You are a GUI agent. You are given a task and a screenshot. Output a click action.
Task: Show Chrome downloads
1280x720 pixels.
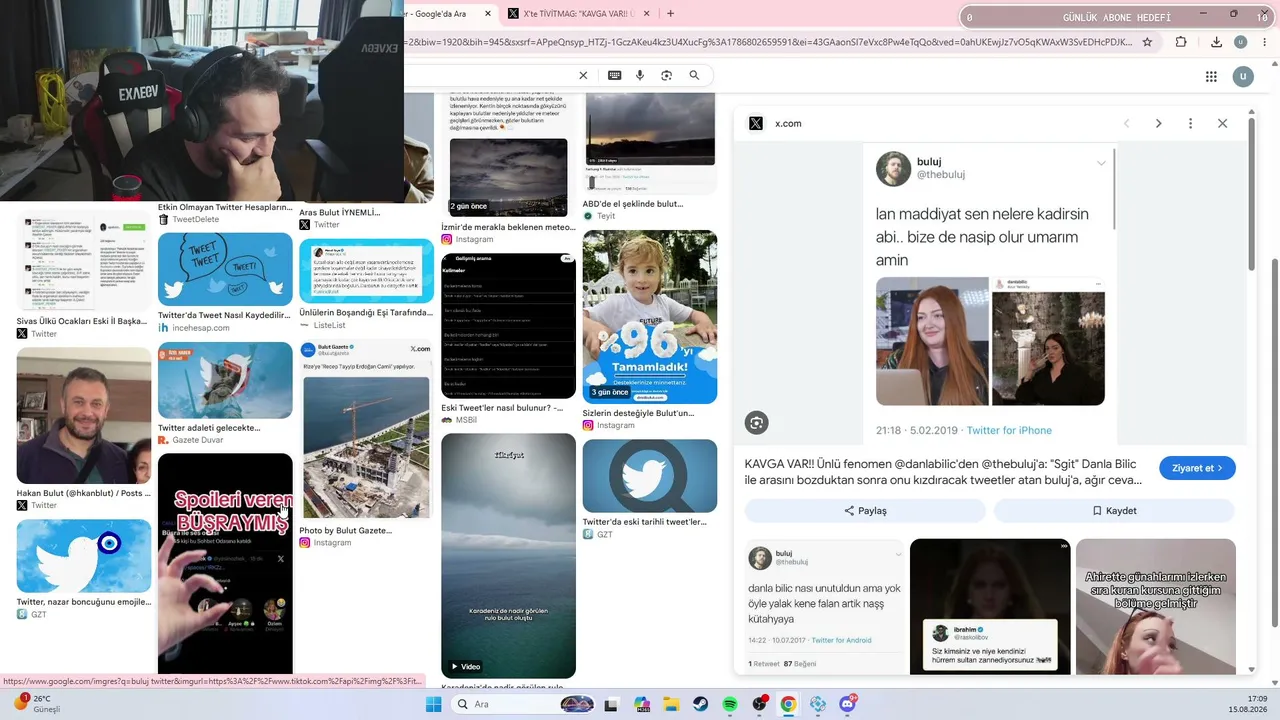click(1216, 42)
